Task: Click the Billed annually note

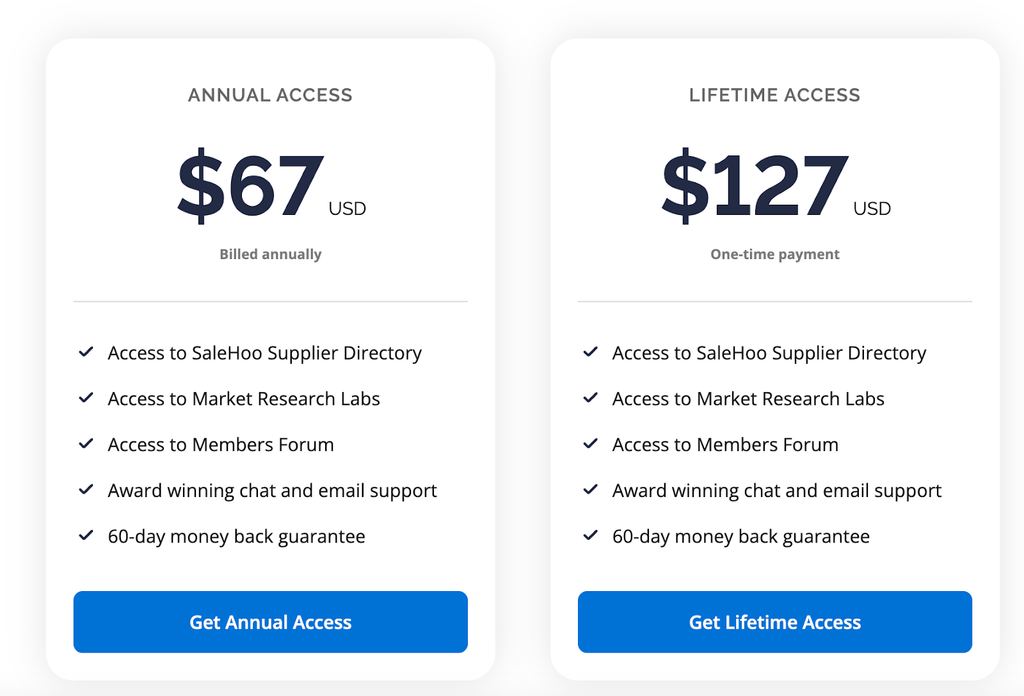Action: click(270, 255)
